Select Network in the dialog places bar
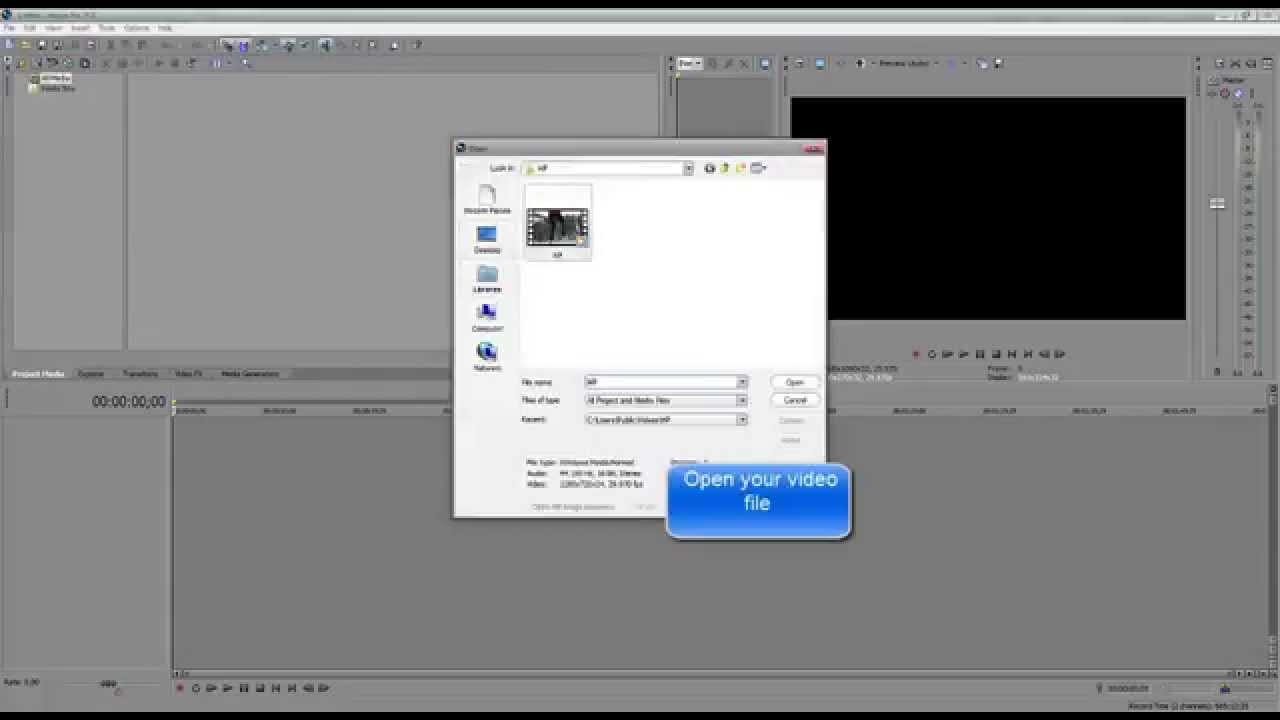 pyautogui.click(x=487, y=357)
